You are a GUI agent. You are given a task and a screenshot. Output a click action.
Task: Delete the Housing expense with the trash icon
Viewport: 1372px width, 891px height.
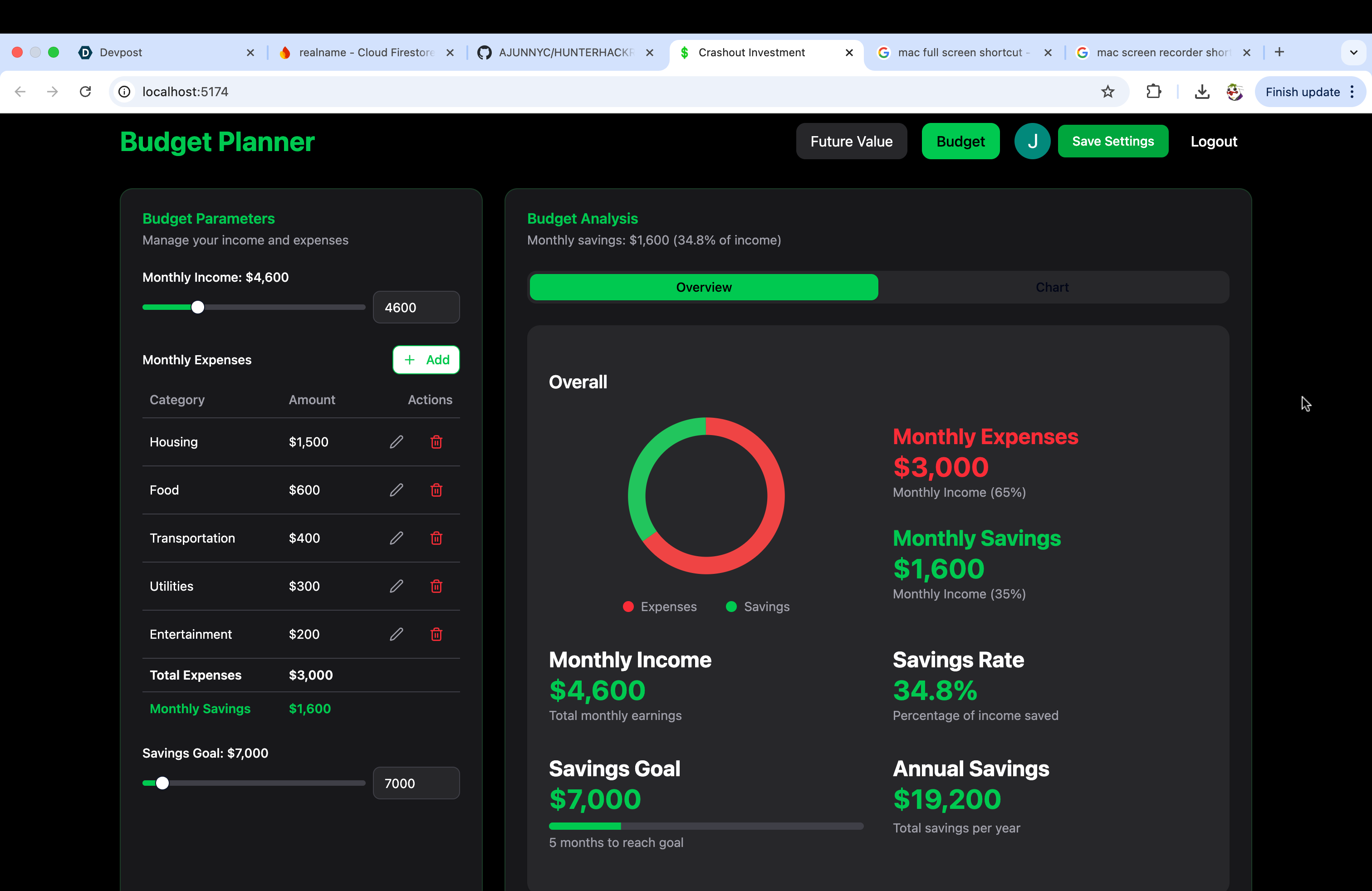pyautogui.click(x=436, y=442)
